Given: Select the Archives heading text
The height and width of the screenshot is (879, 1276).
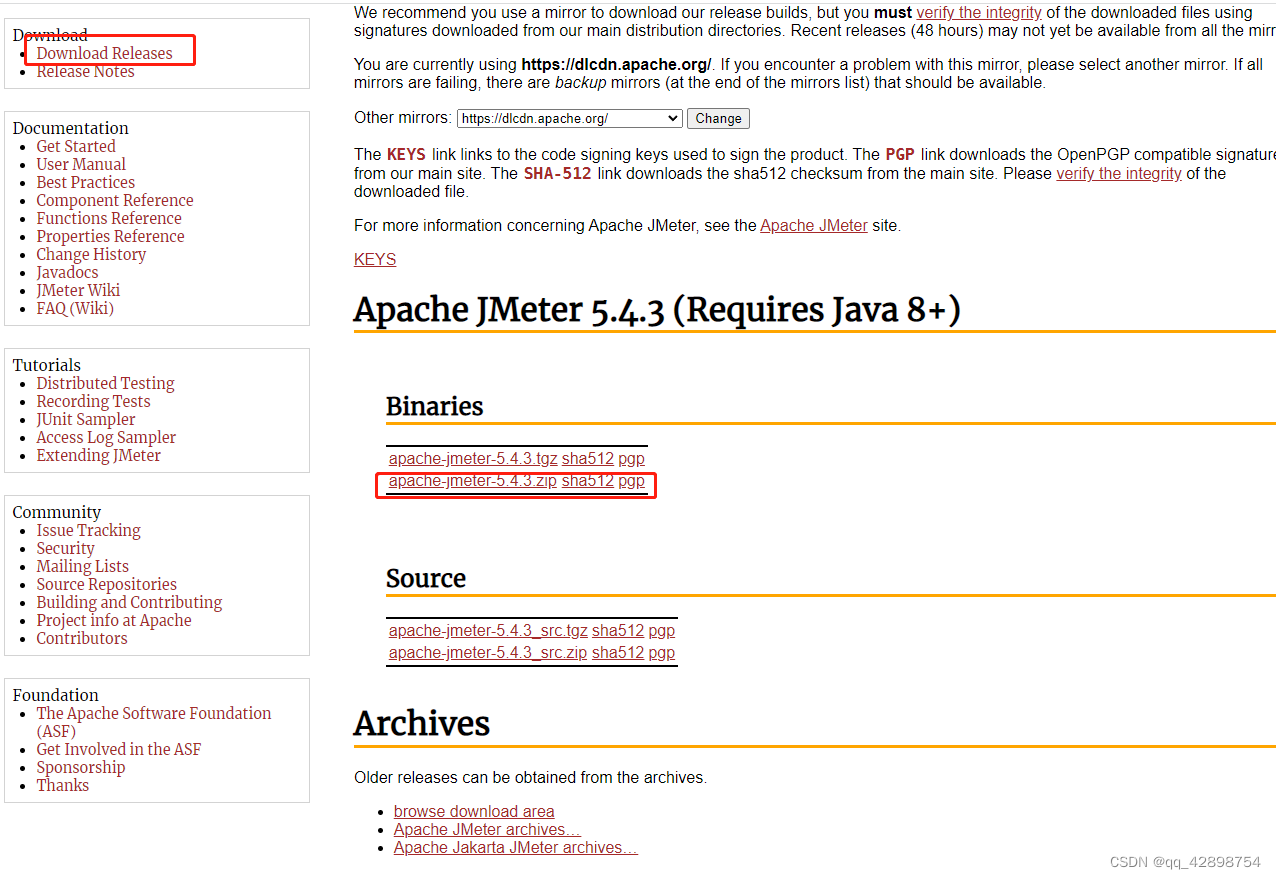Looking at the screenshot, I should point(422,723).
